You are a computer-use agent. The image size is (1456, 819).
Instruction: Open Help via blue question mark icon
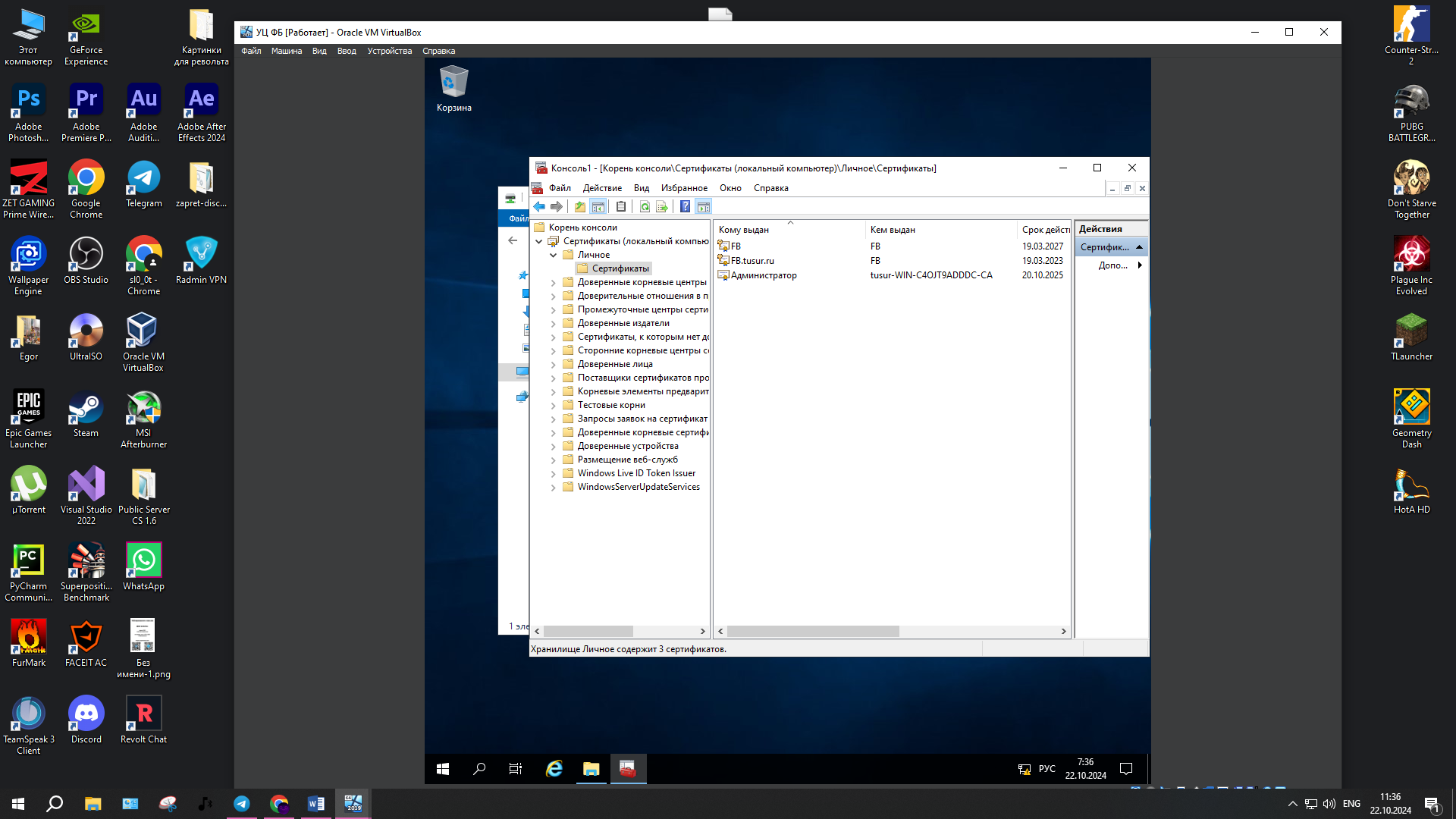pyautogui.click(x=685, y=206)
